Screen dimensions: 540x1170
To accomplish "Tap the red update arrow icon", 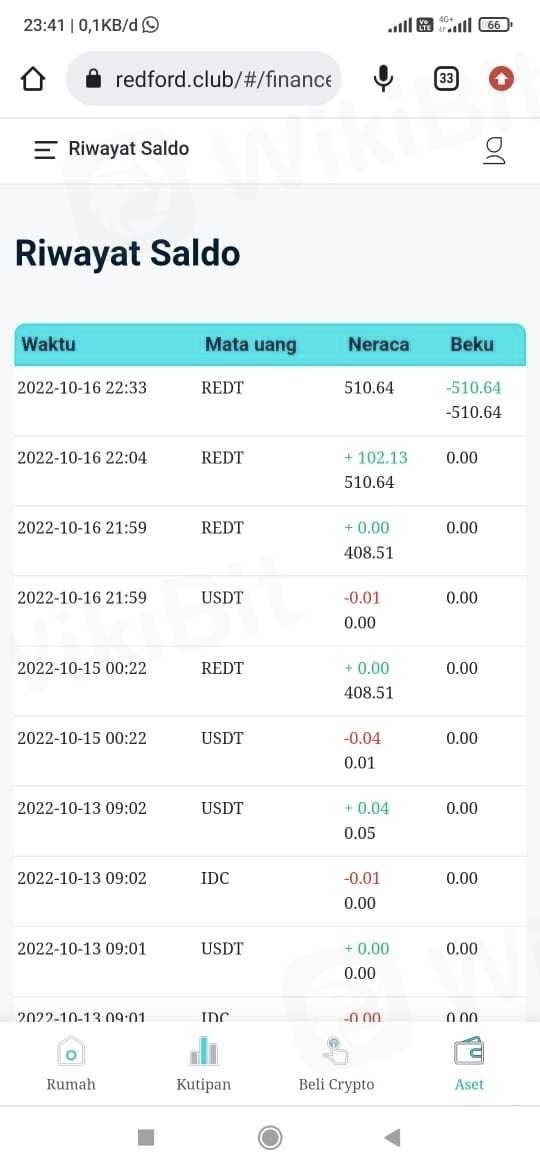I will pos(501,78).
